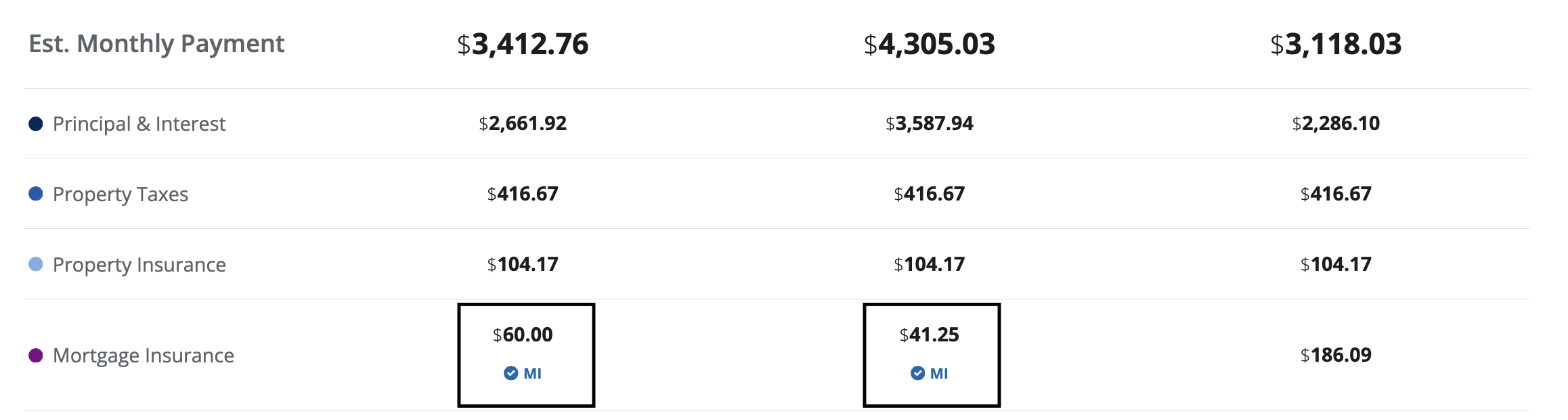The height and width of the screenshot is (420, 1568).
Task: Click the $186.09 mortgage insurance amount
Action: [x=1336, y=355]
